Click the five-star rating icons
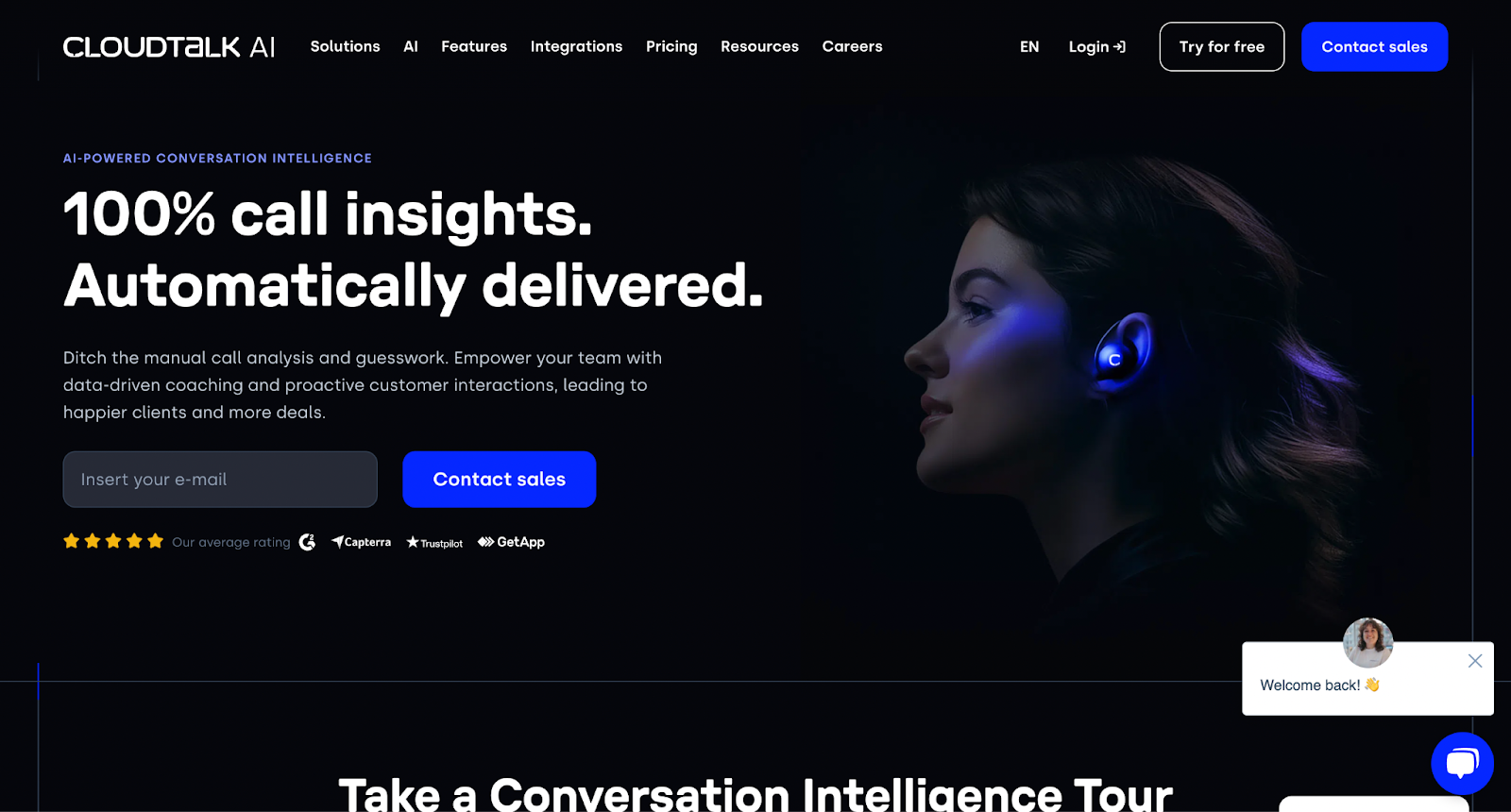This screenshot has height=812, width=1511. (x=113, y=541)
